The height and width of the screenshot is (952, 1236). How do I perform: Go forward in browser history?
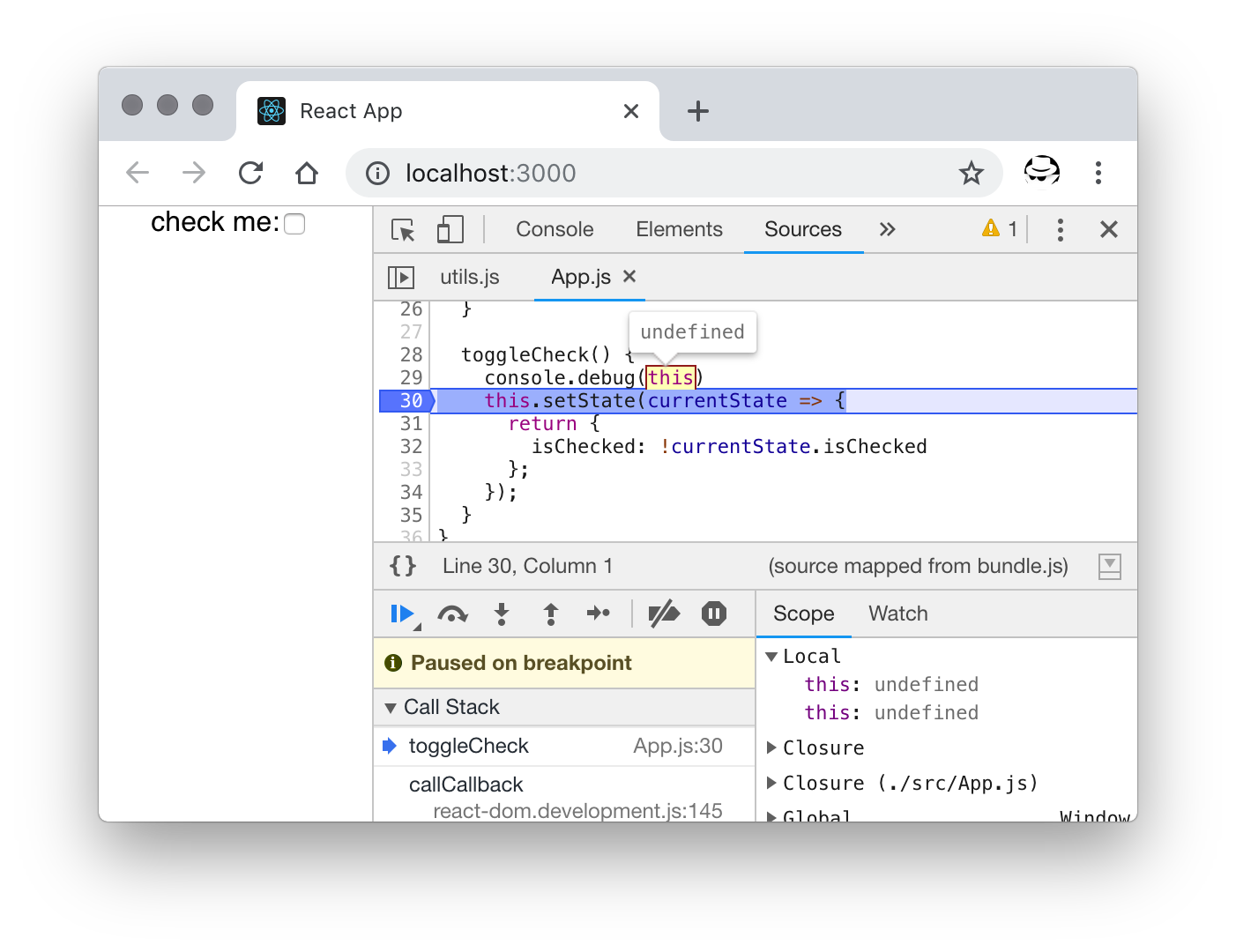[194, 173]
